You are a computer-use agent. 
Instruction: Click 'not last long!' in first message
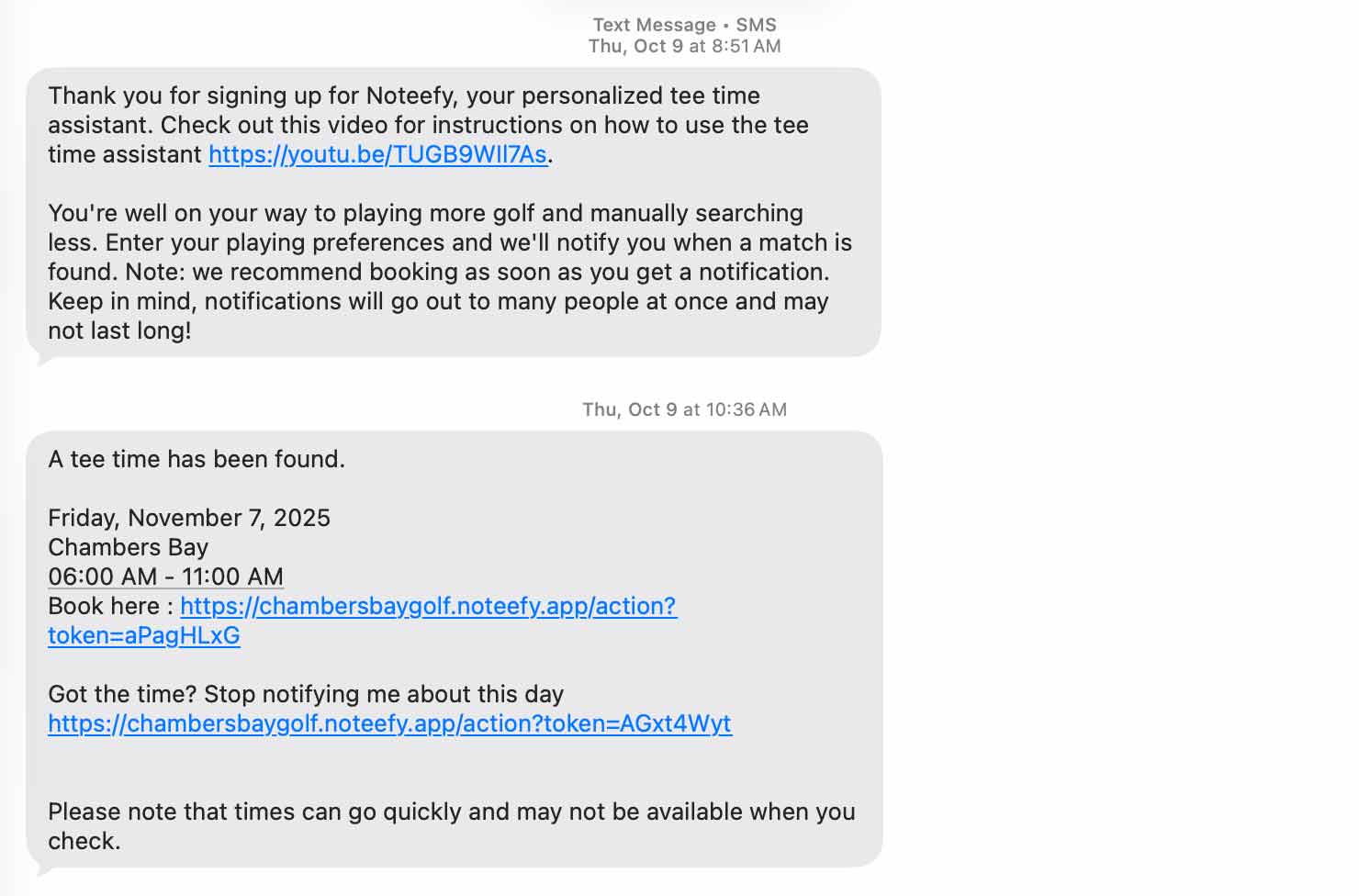pos(119,330)
